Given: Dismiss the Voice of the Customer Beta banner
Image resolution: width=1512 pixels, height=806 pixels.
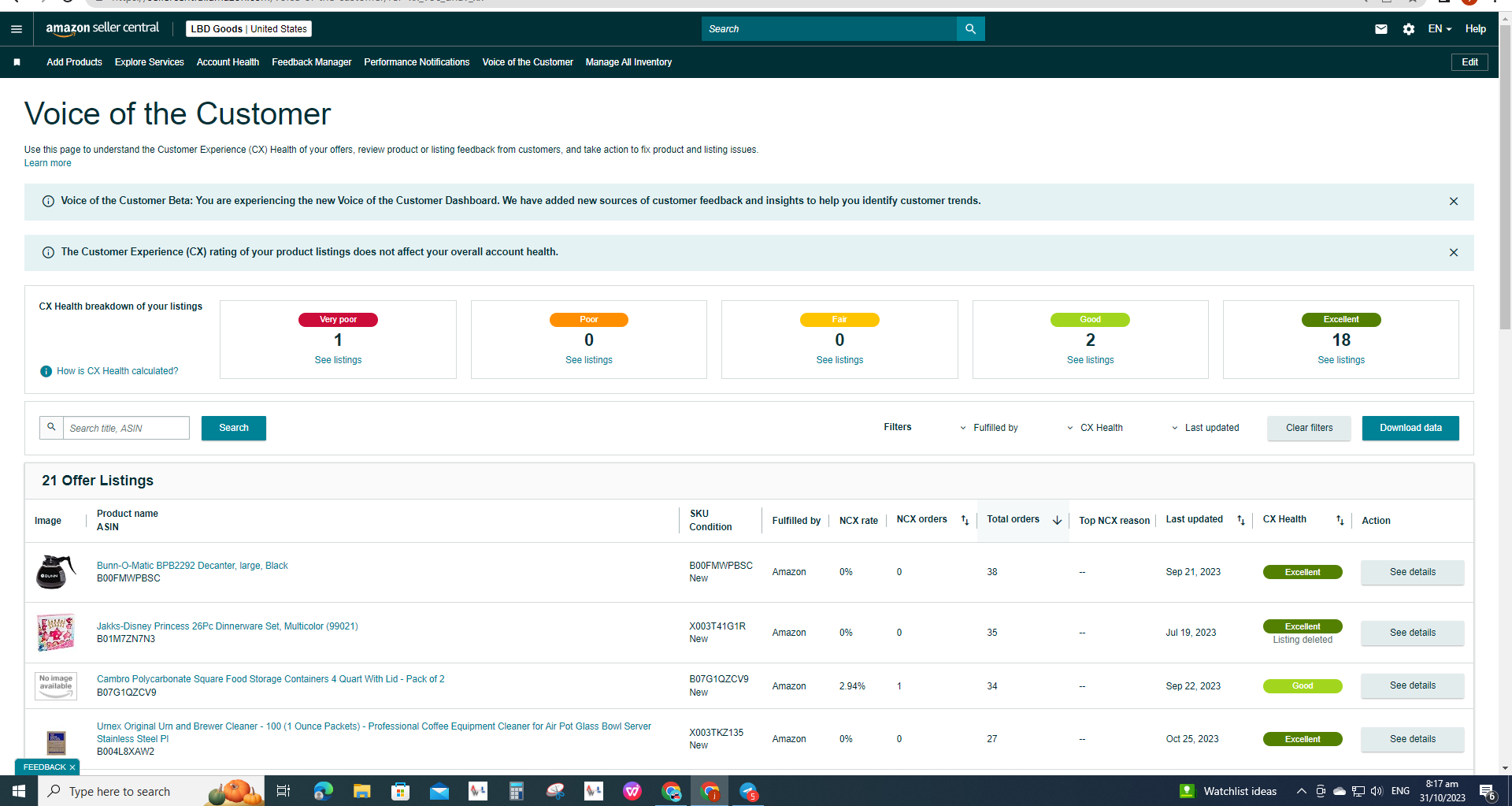Looking at the screenshot, I should 1454,202.
